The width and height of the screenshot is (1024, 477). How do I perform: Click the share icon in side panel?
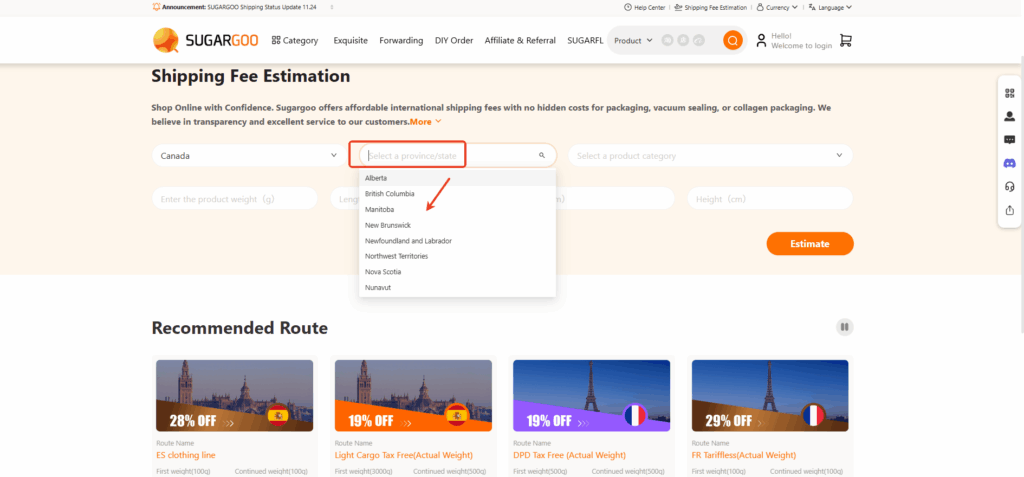click(1010, 210)
